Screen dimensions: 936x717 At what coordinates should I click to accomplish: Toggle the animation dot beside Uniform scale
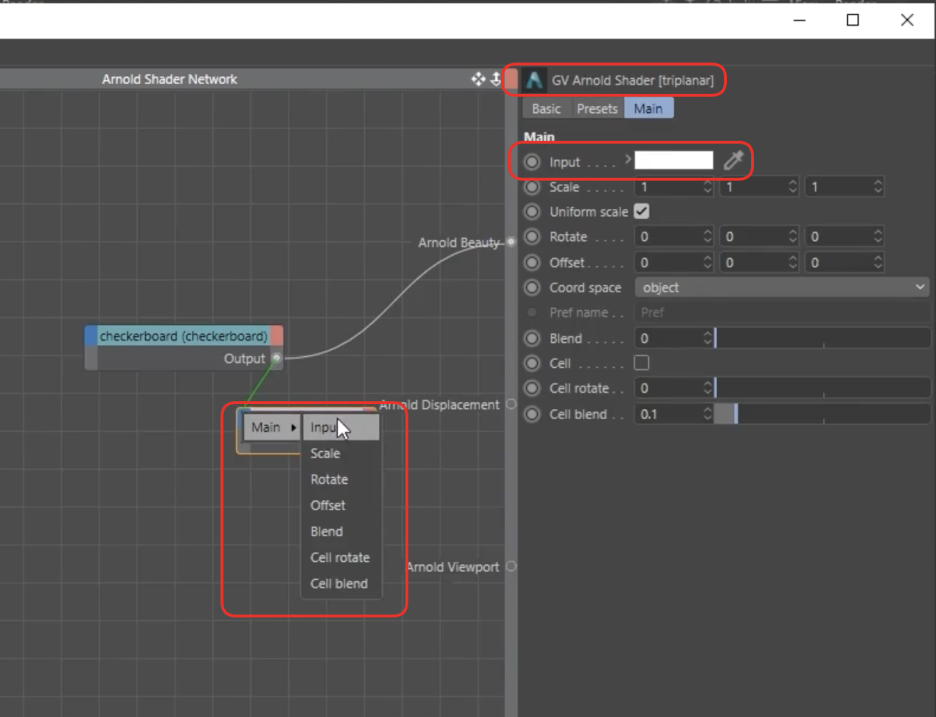(532, 212)
